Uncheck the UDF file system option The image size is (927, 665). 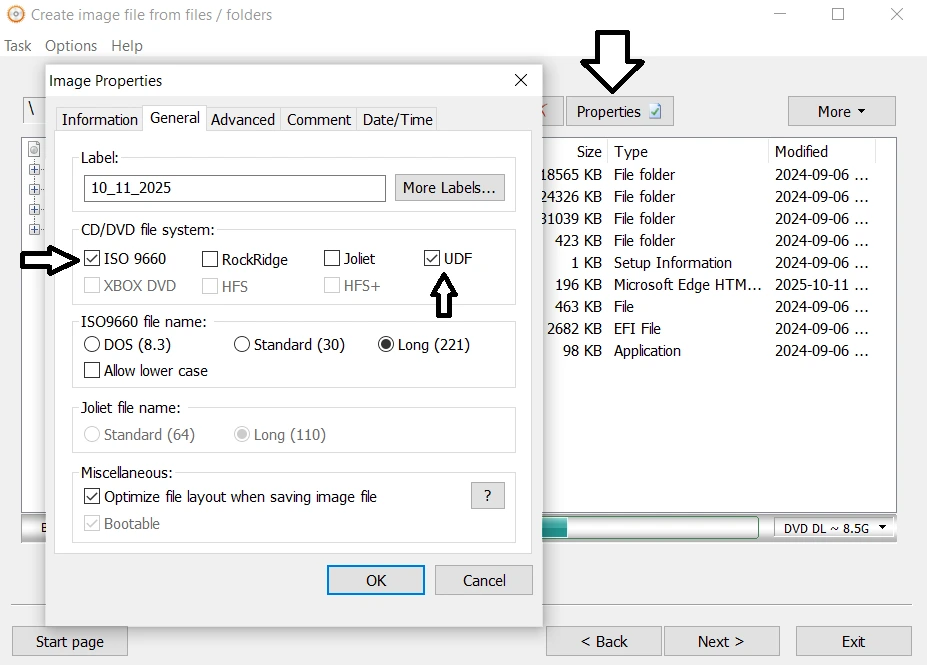432,259
